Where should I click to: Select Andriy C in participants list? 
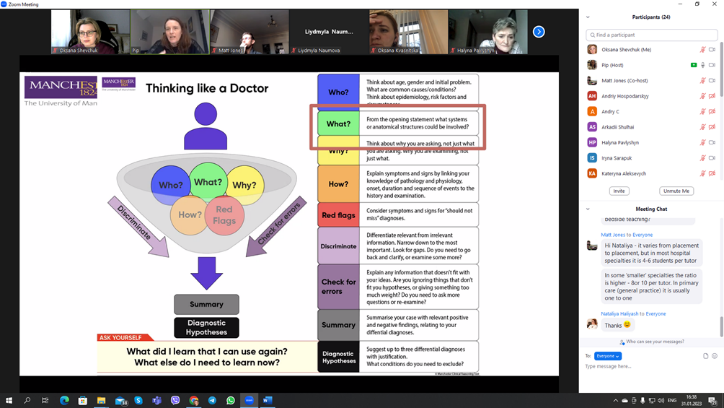pos(610,112)
